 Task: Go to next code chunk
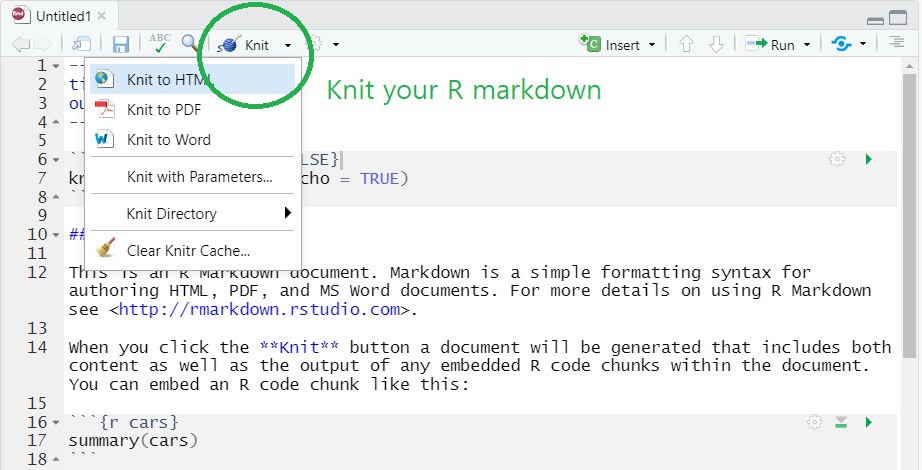[x=716, y=45]
